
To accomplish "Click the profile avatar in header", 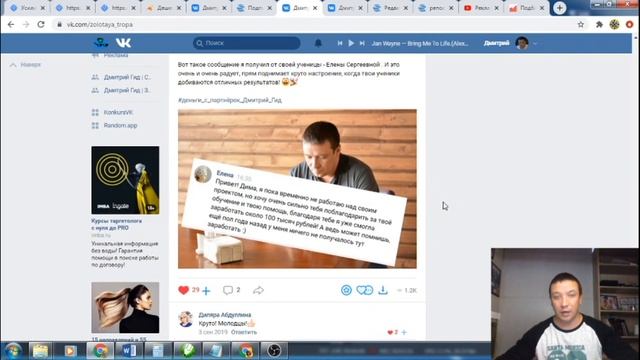I will [x=522, y=43].
